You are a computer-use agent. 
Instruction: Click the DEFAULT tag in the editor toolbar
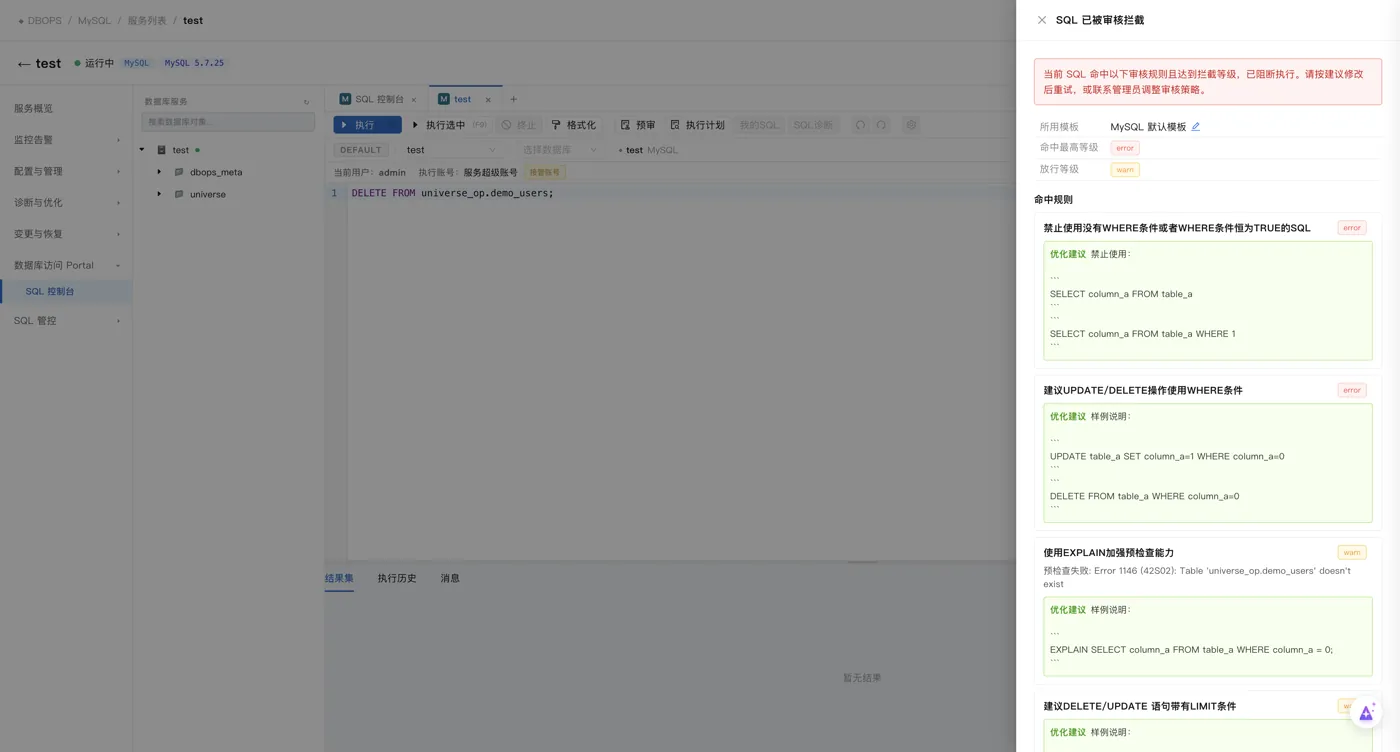pos(361,150)
